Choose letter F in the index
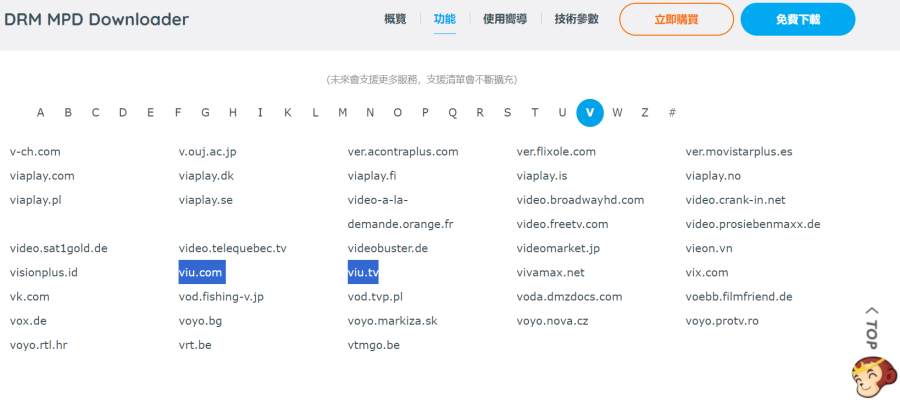Screen dimensions: 900x400 pos(178,112)
